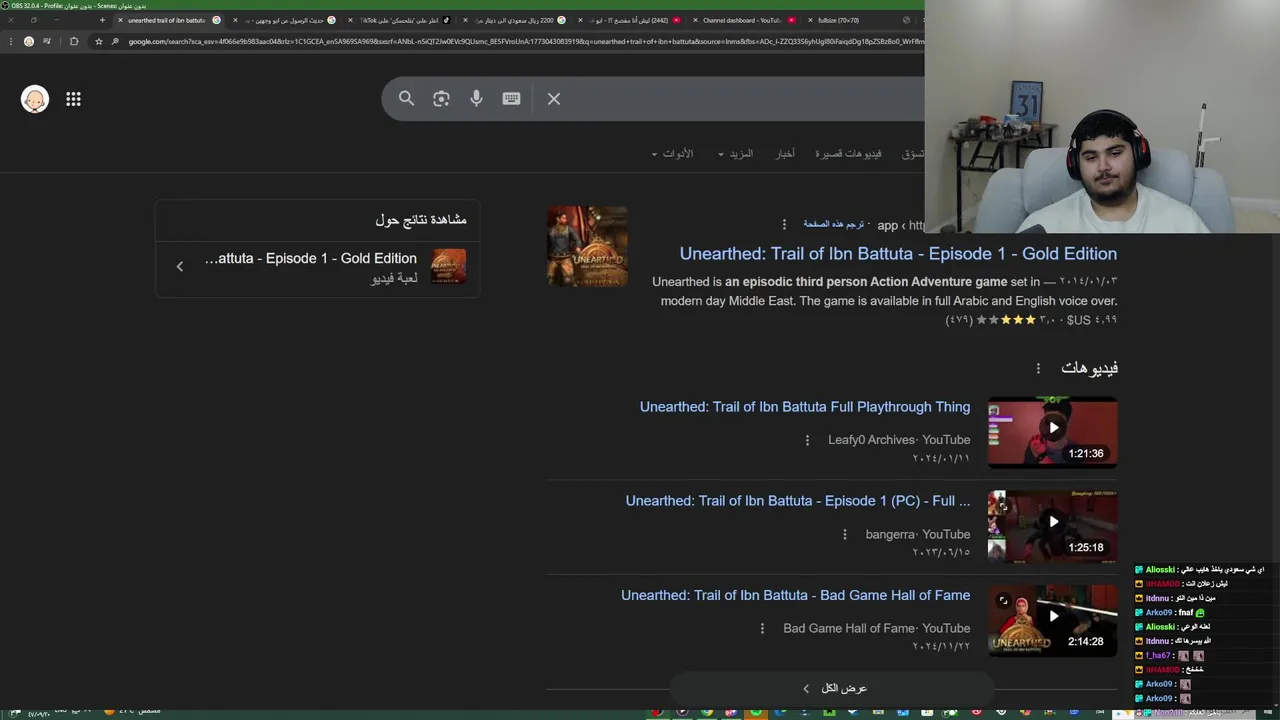Open a new browser tab
This screenshot has width=1280, height=720.
coord(102,20)
